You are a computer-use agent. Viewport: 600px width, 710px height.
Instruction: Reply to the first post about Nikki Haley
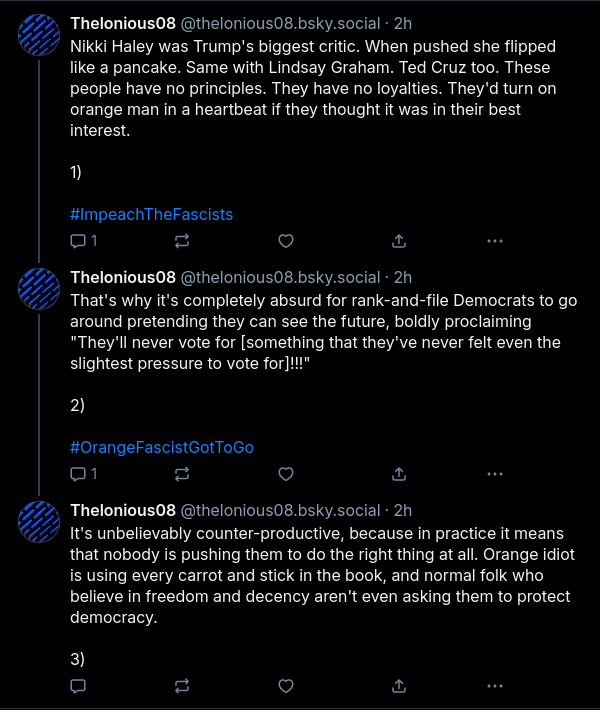point(84,241)
